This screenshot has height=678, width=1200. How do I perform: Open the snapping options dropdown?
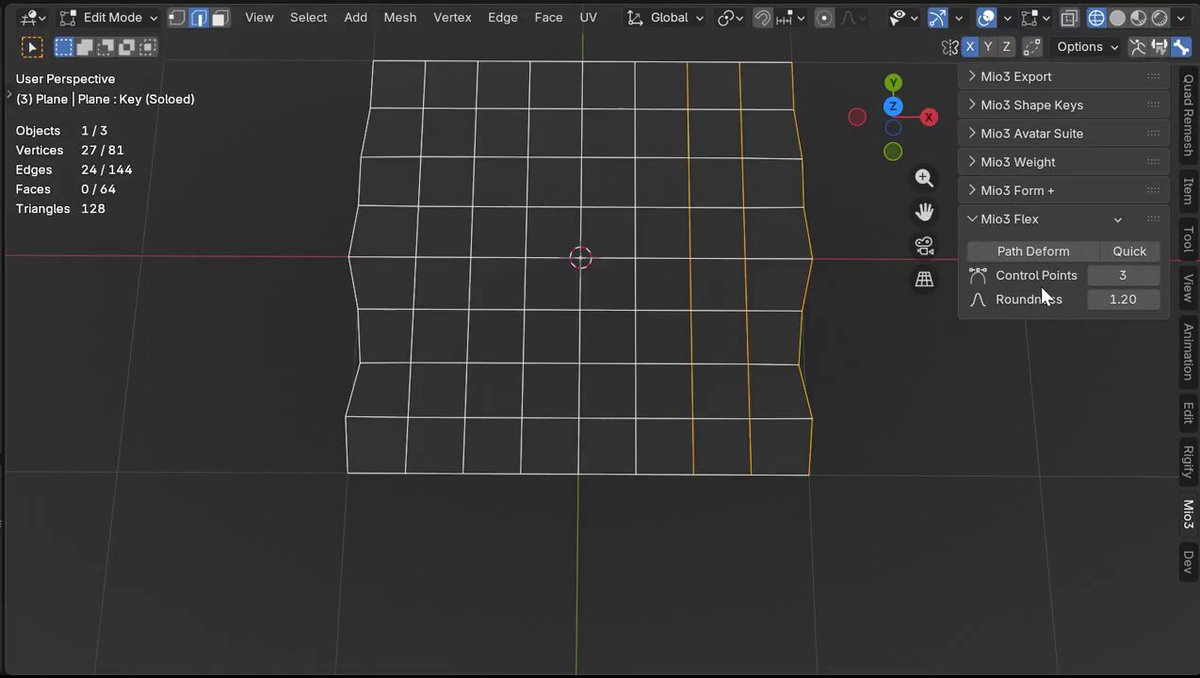click(x=790, y=17)
